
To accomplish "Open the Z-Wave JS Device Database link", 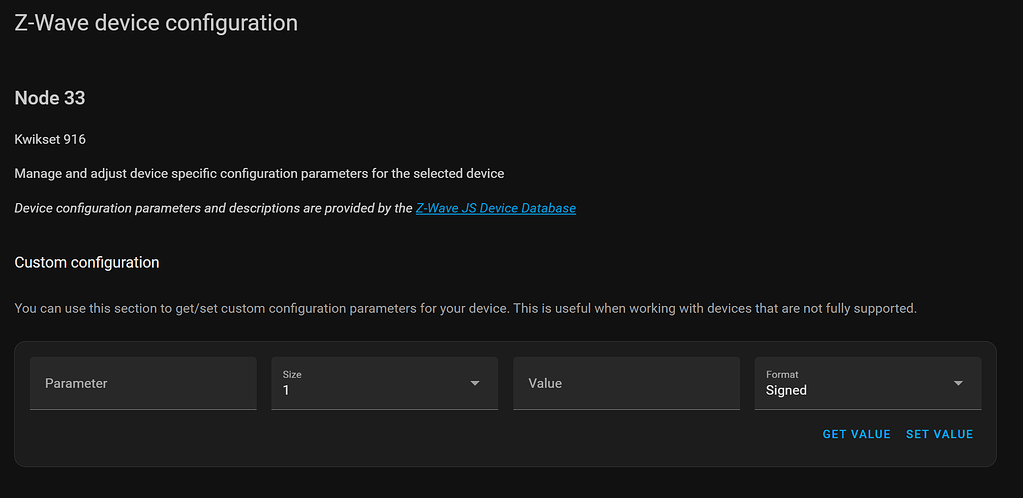I will 495,208.
